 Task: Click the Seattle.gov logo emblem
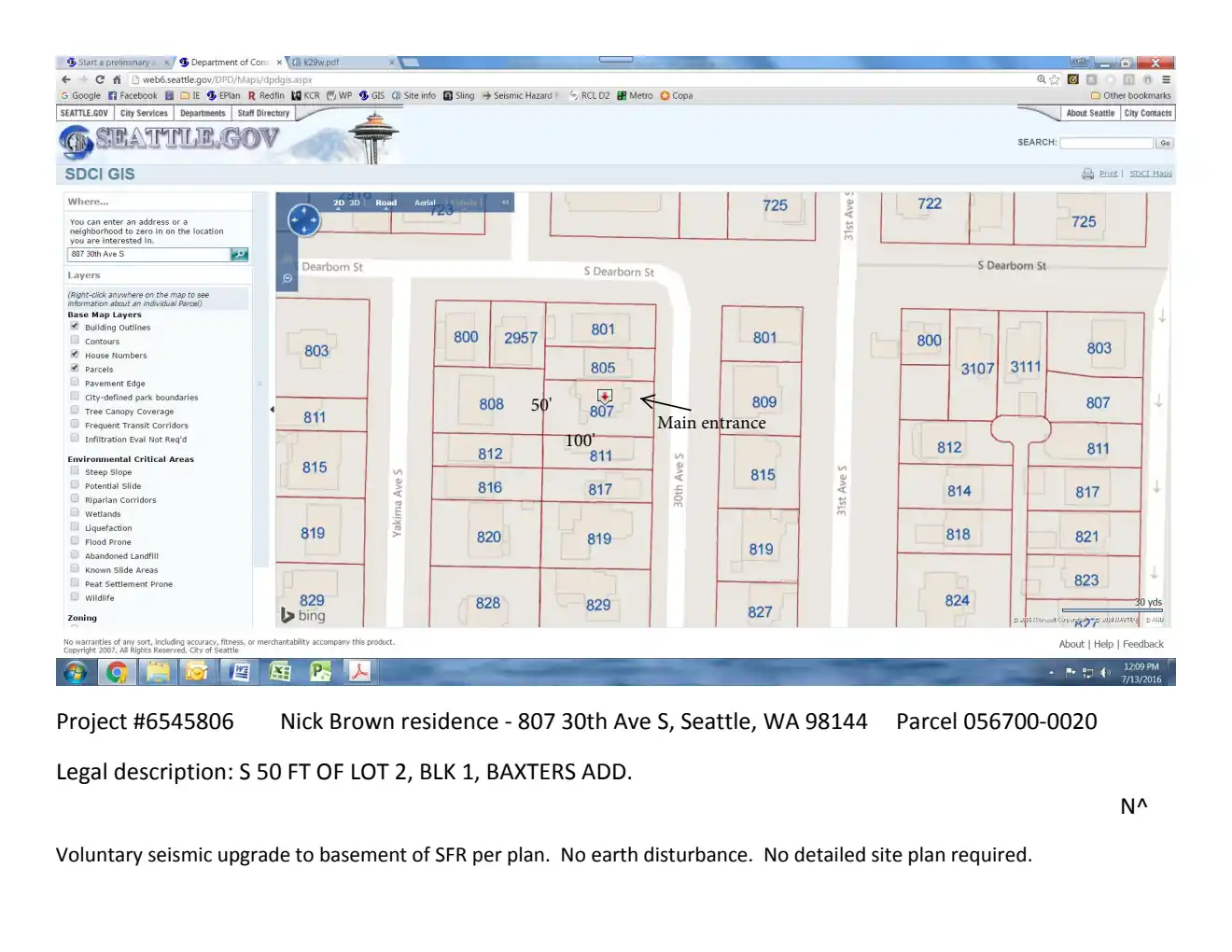click(75, 142)
